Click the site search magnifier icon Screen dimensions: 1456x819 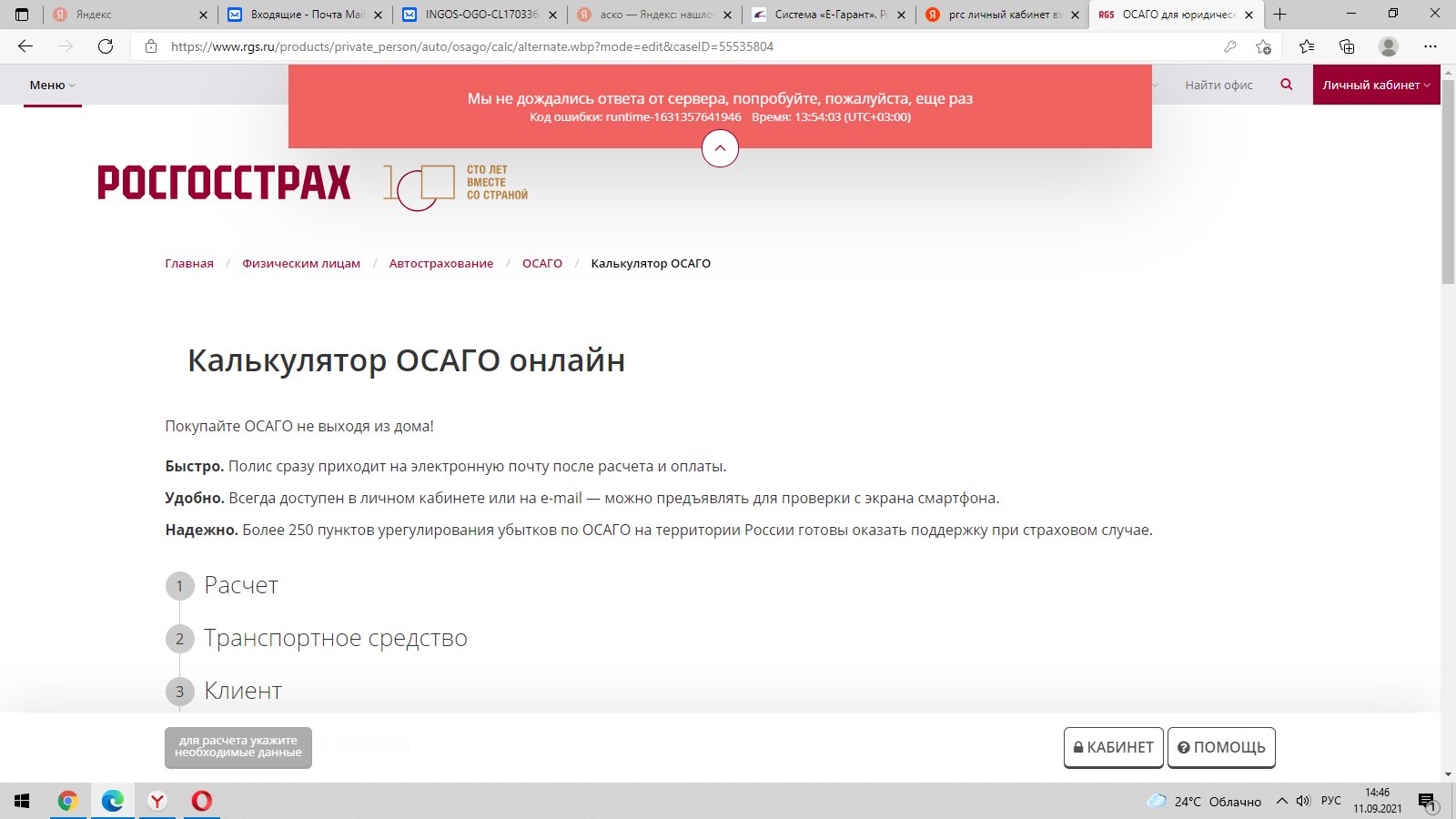coord(1287,85)
